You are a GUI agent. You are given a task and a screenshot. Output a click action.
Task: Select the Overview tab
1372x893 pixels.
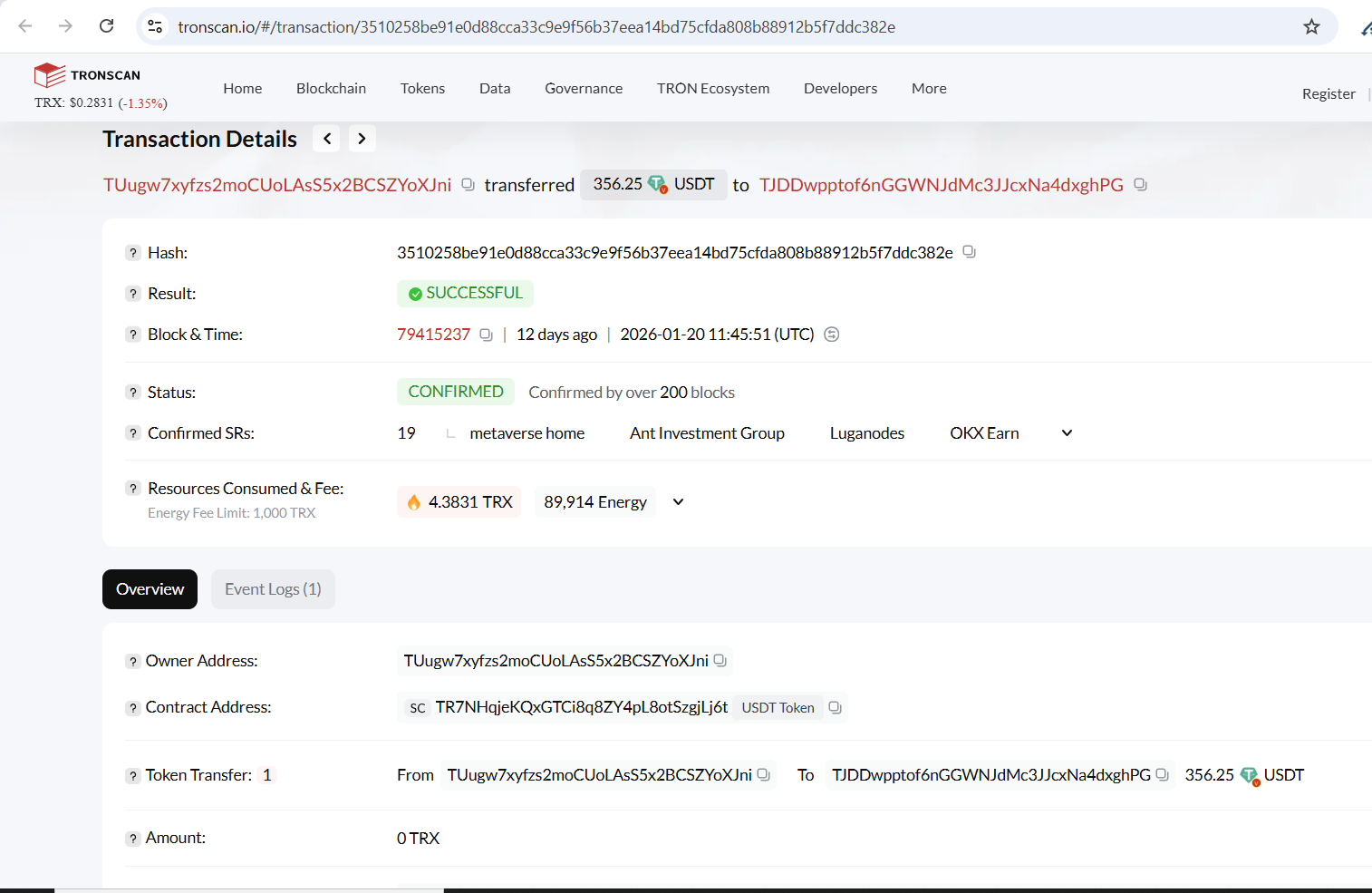[x=150, y=589]
